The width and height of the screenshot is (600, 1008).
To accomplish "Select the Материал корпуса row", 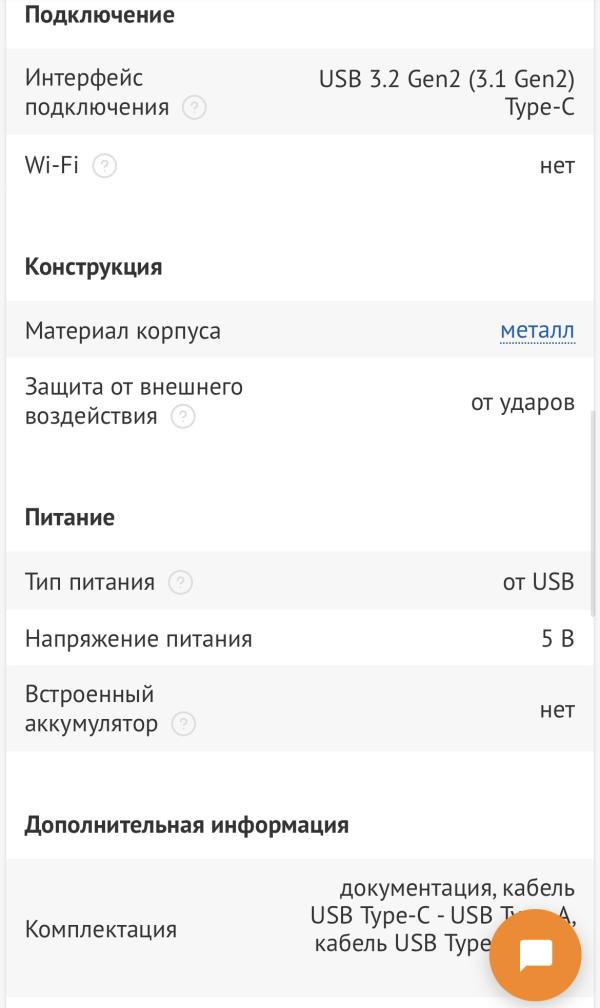I will click(x=300, y=330).
